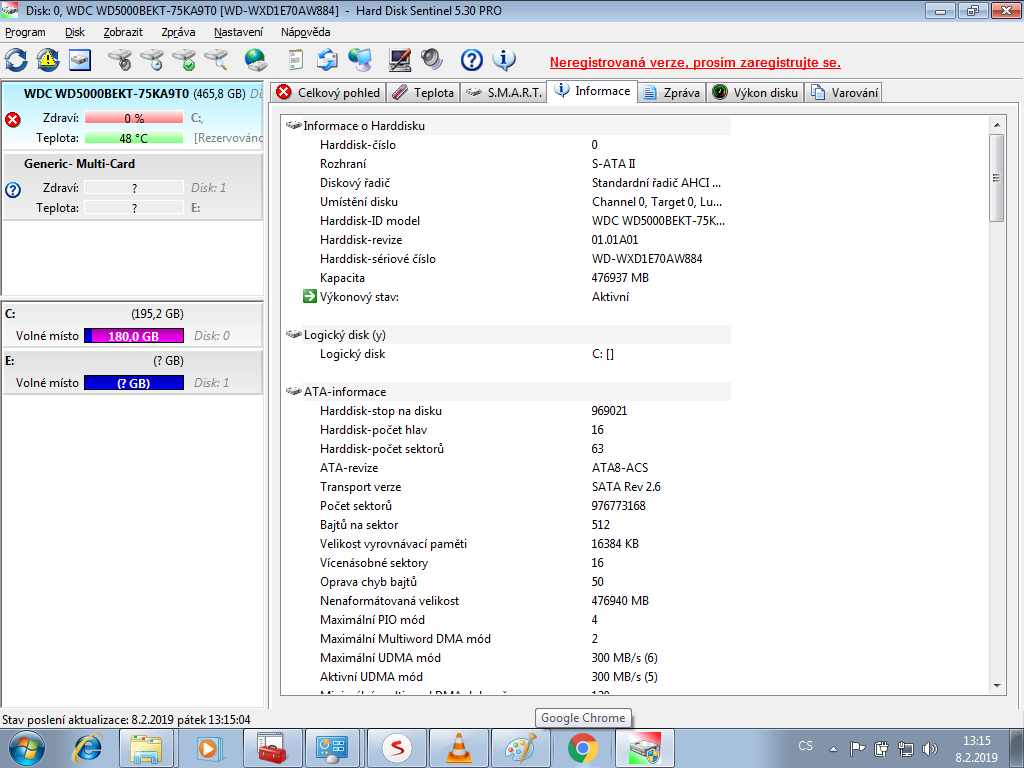Screen dimensions: 1024x768
Task: Click the serial number value WD-WXD1E70AW884
Action: pyautogui.click(x=647, y=259)
